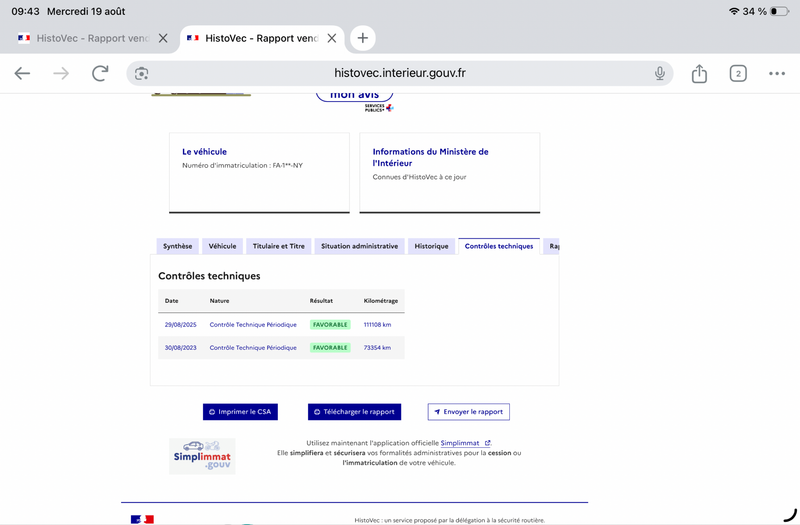Switch to Titulaire et Titre tab
Image resolution: width=800 pixels, height=525 pixels.
(x=279, y=246)
